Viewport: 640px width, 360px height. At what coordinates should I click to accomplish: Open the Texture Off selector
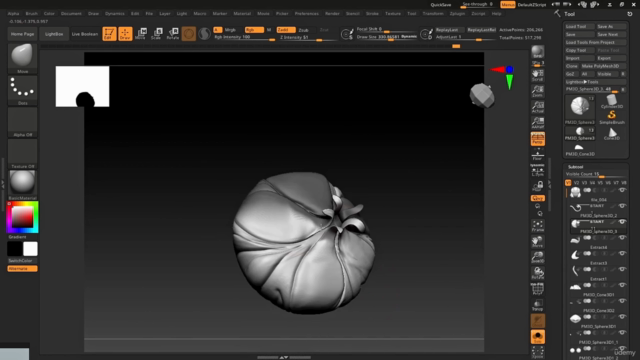pyautogui.click(x=22, y=154)
